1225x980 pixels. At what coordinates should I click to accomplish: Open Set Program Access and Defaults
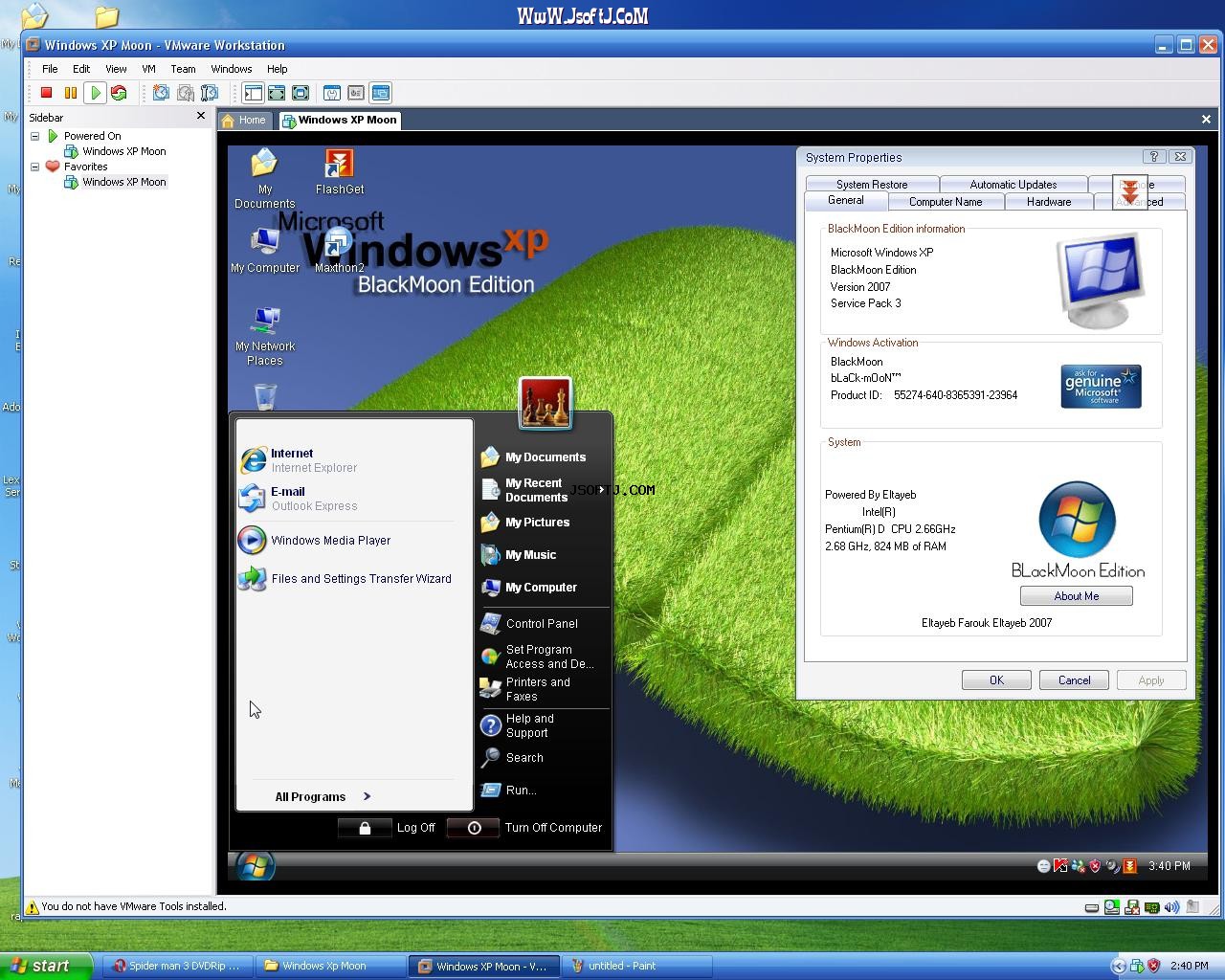[x=543, y=657]
